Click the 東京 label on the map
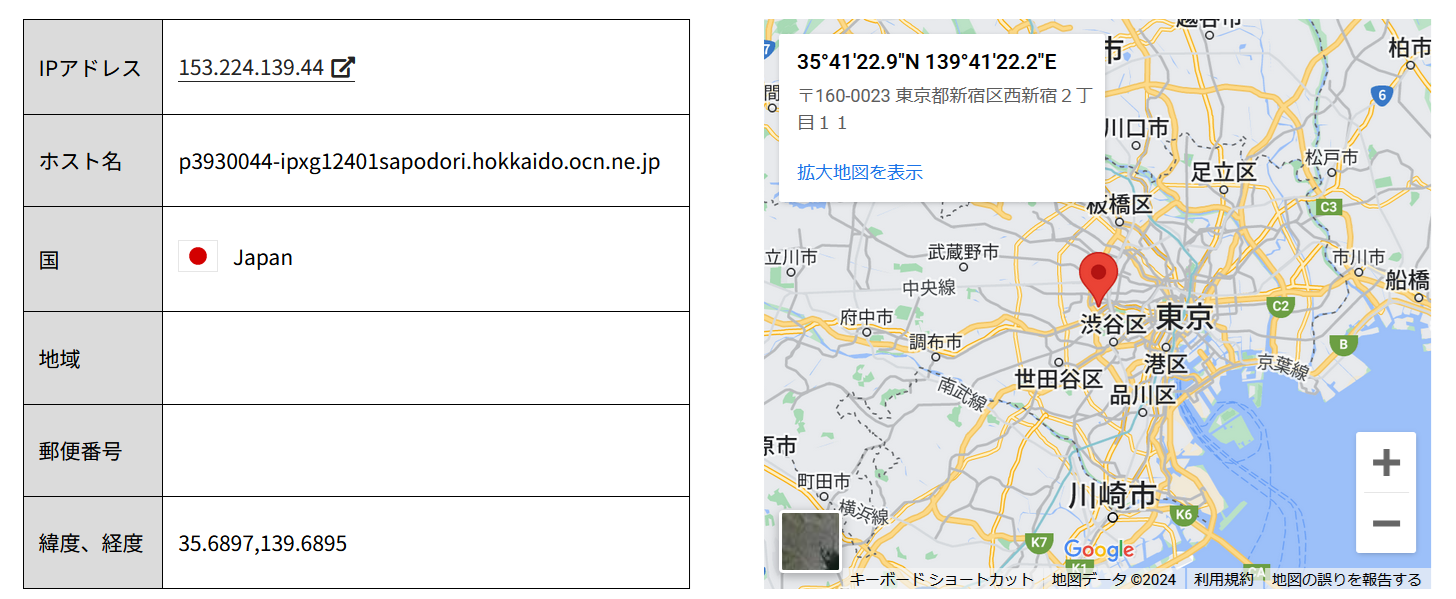The height and width of the screenshot is (599, 1456). pos(1184,318)
